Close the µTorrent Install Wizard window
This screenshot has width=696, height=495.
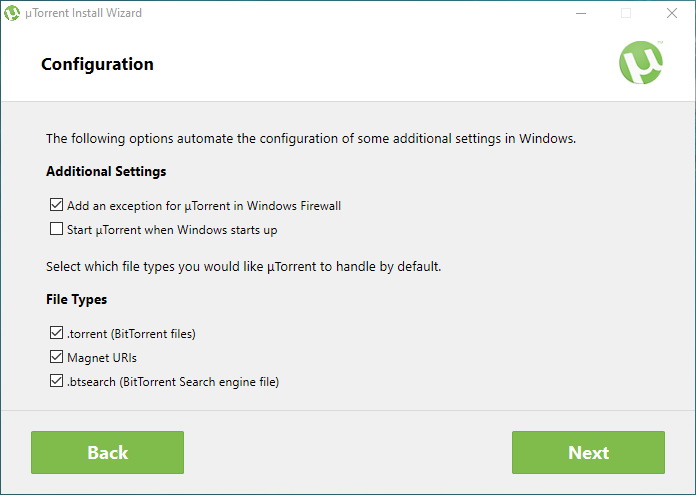coord(672,13)
